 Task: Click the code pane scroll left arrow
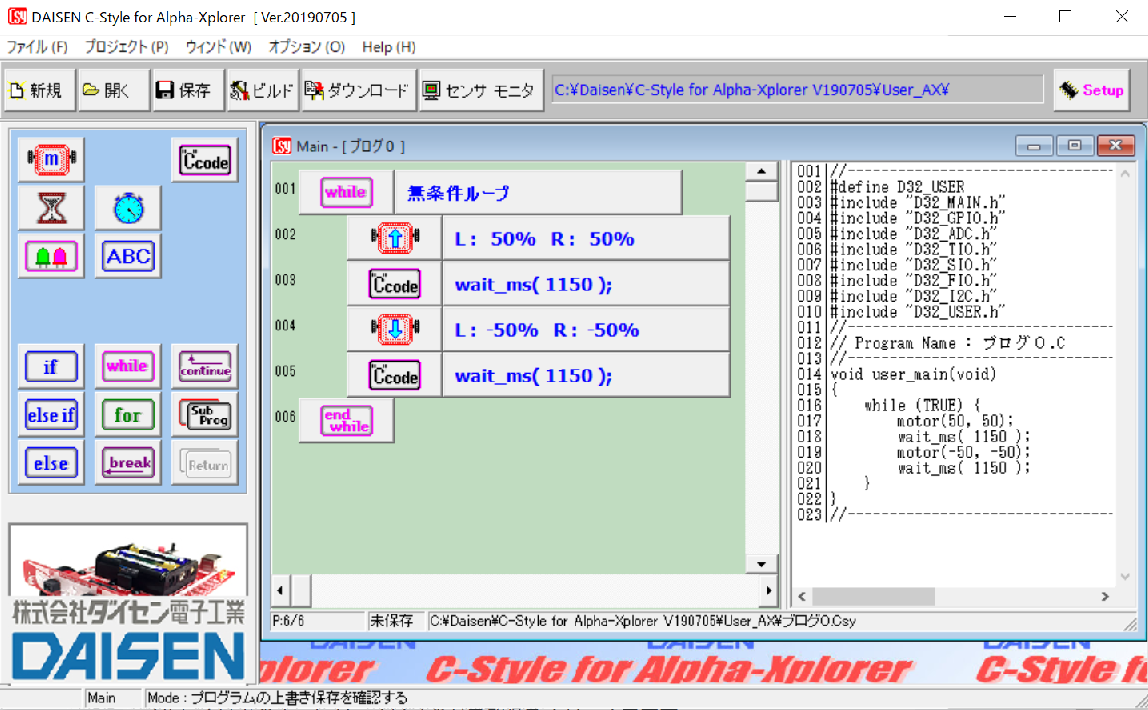tap(802, 597)
